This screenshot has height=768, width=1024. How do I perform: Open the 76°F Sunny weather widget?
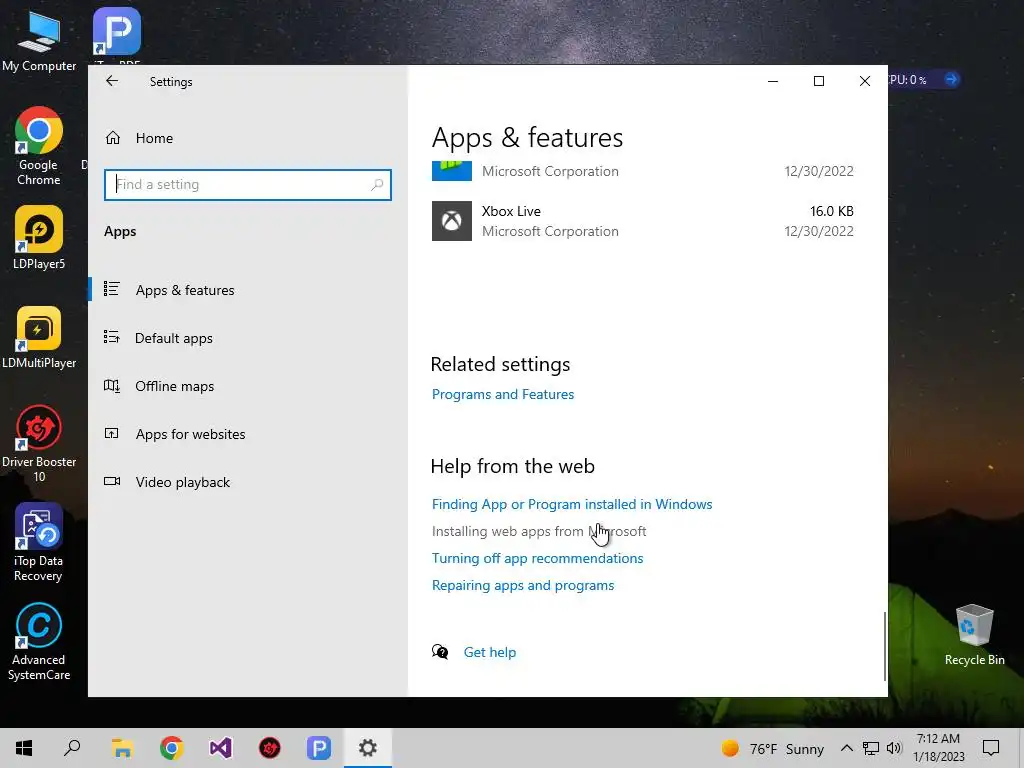coord(773,748)
